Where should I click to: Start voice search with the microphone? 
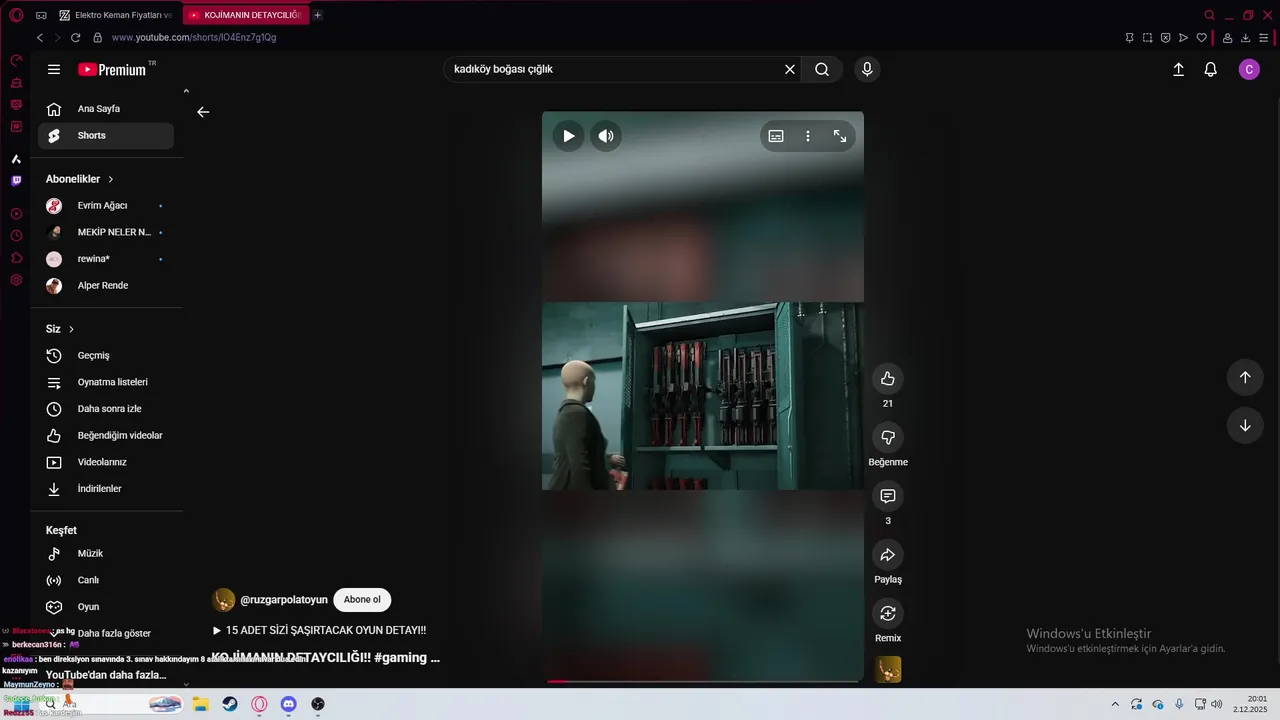867,69
